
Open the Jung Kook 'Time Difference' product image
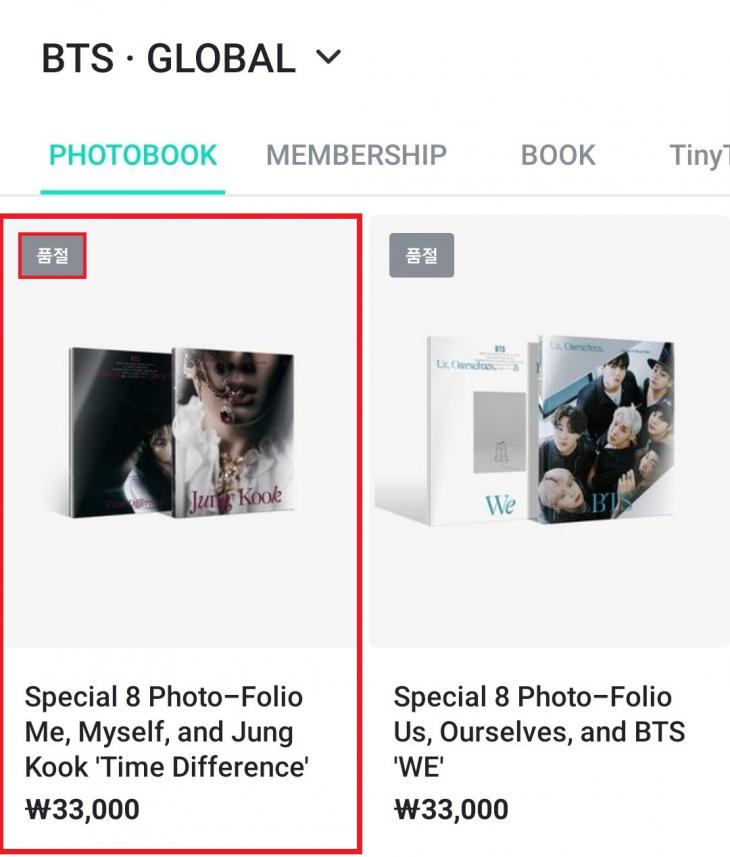point(180,432)
